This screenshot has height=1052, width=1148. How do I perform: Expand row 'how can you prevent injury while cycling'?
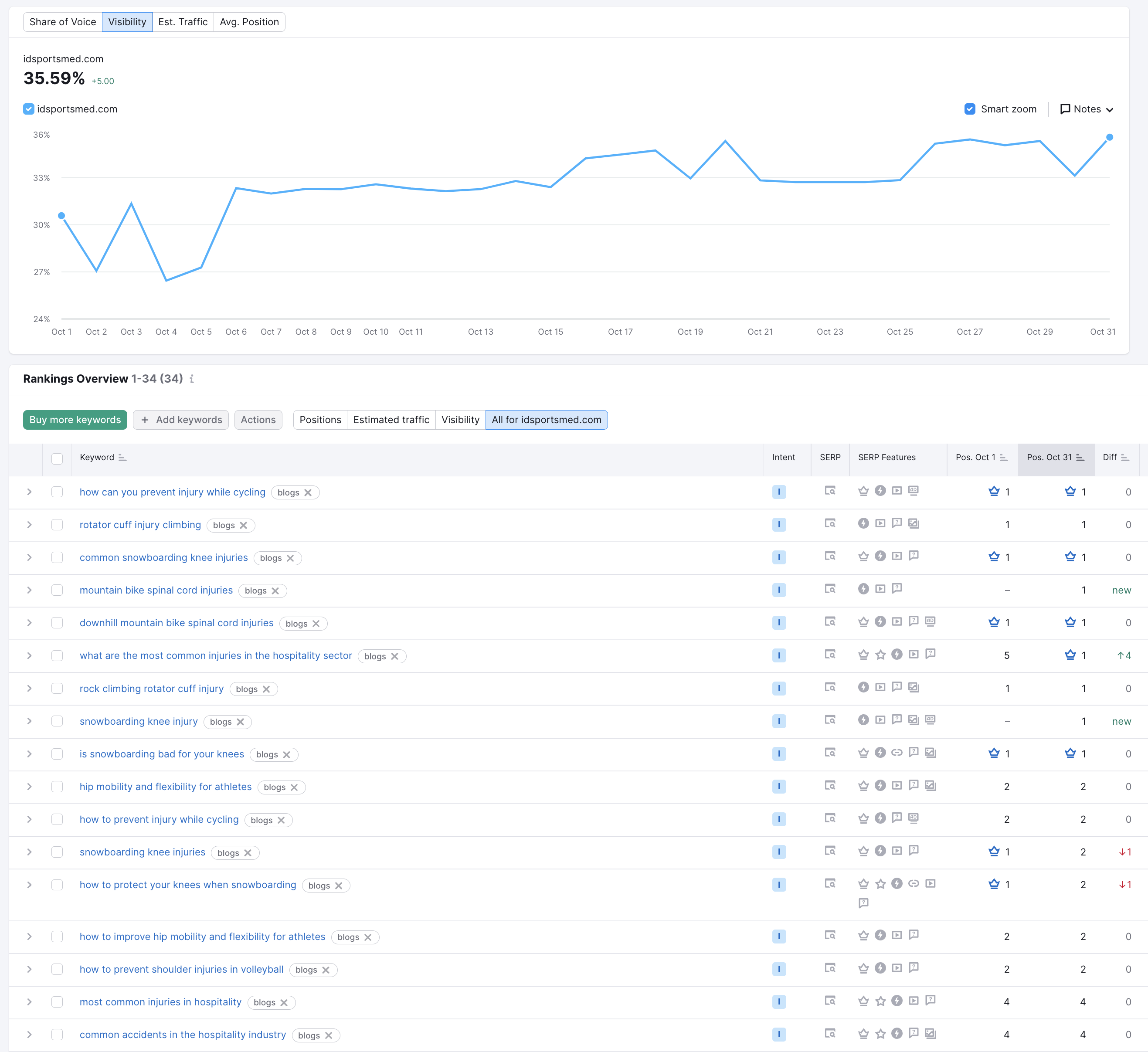[x=29, y=492]
